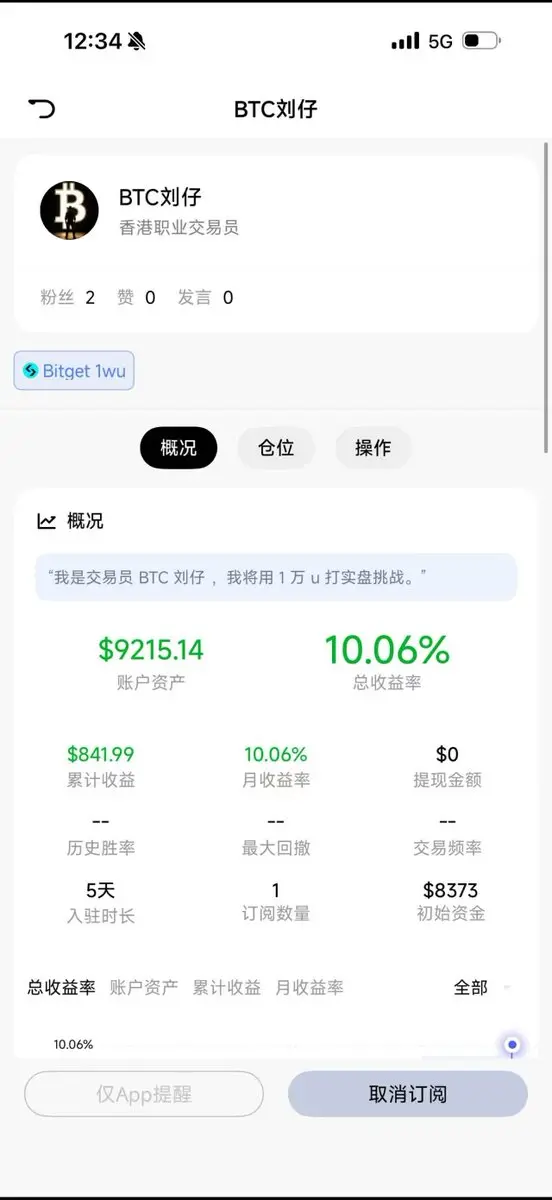Tap the back arrow icon
This screenshot has height=1200, width=552.
(x=41, y=108)
